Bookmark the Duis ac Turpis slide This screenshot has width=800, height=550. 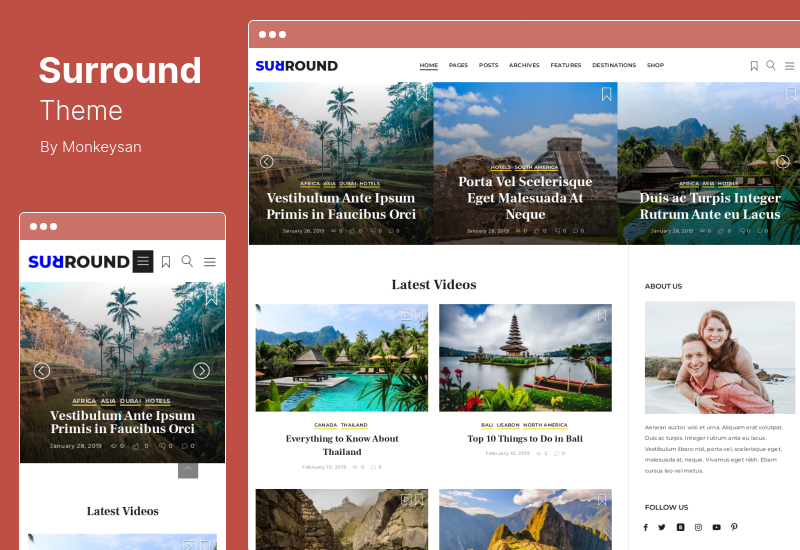point(790,94)
